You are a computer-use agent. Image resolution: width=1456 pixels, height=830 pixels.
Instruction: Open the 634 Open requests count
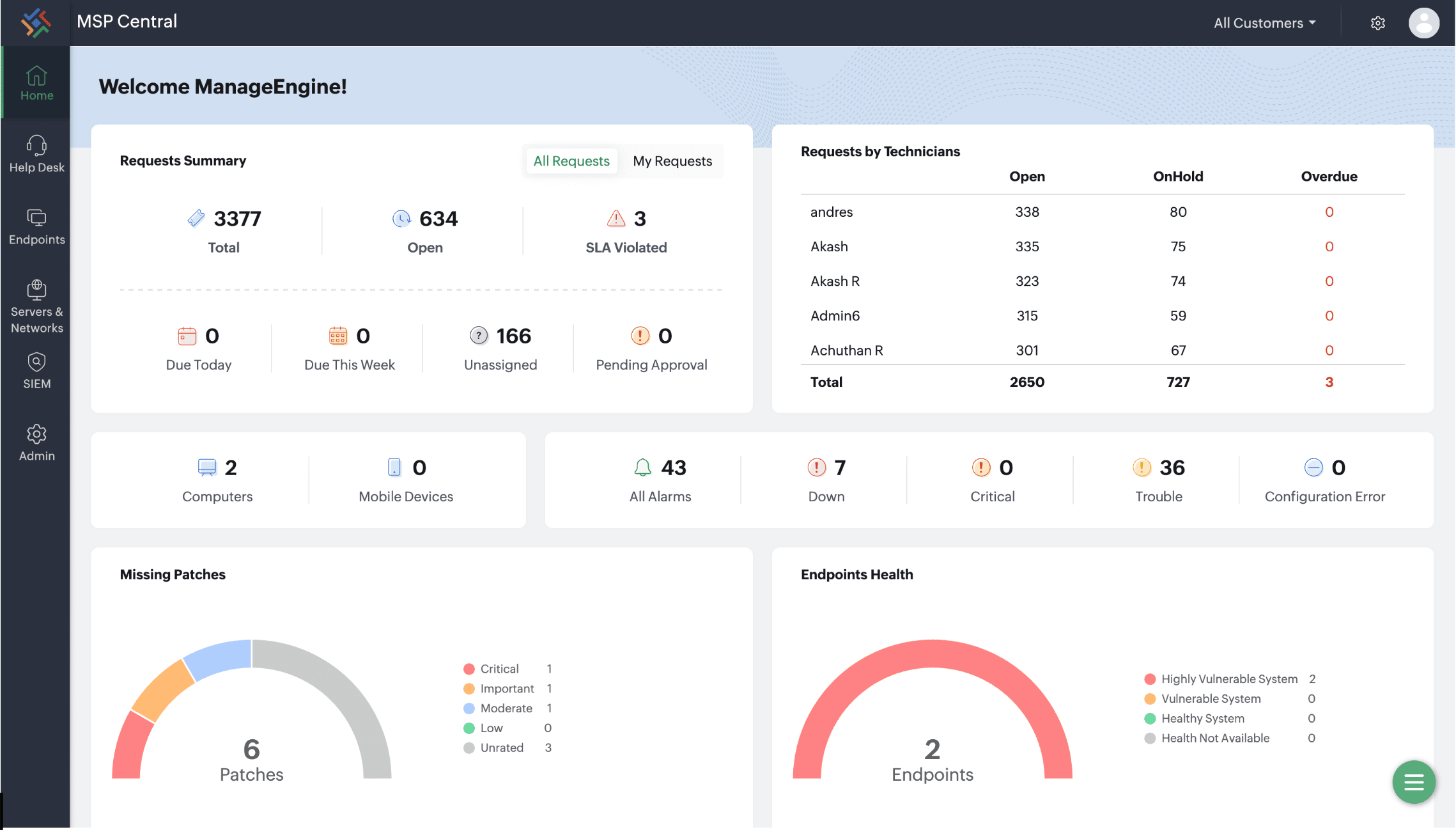pos(438,219)
